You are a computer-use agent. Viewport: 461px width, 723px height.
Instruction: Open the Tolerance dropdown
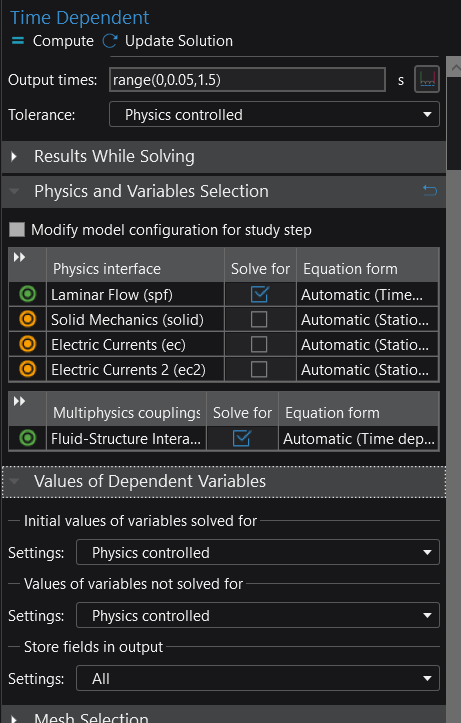(x=274, y=114)
